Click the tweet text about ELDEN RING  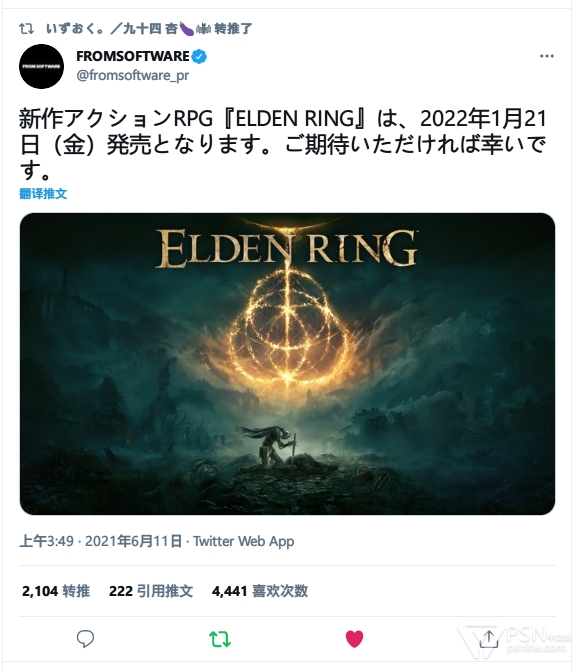283,145
